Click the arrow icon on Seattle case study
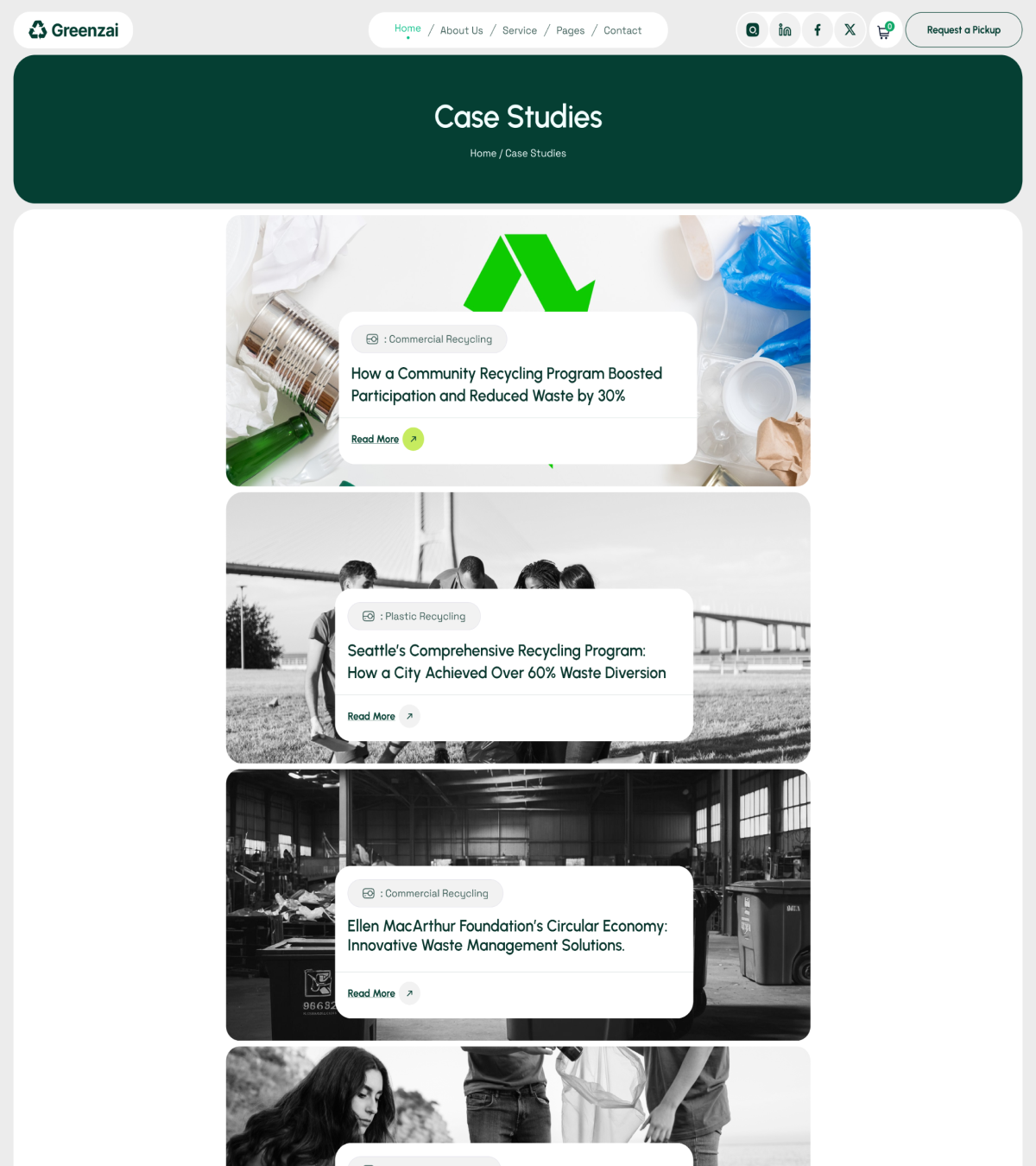 (x=409, y=716)
